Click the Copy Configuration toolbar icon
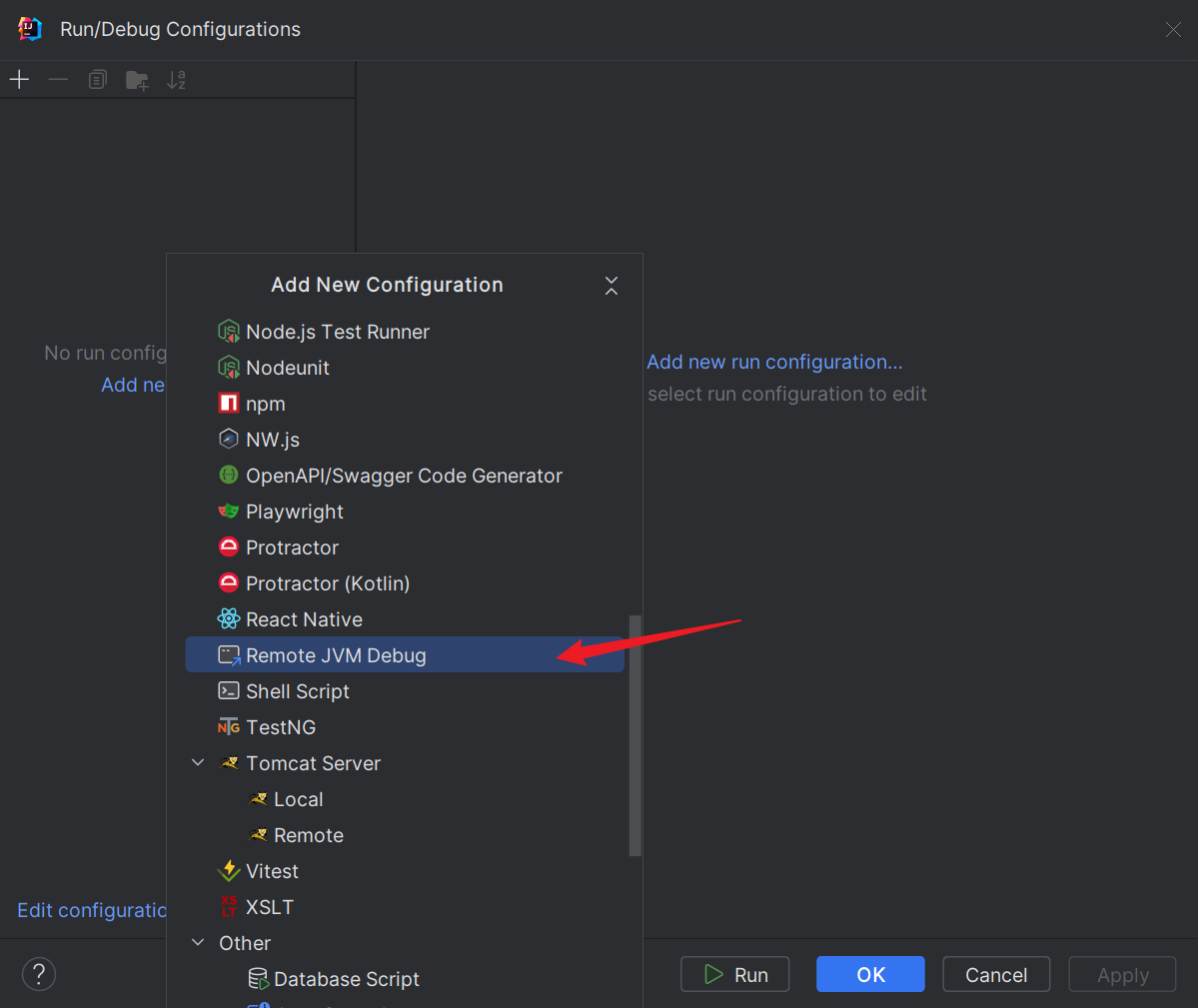 pyautogui.click(x=97, y=79)
